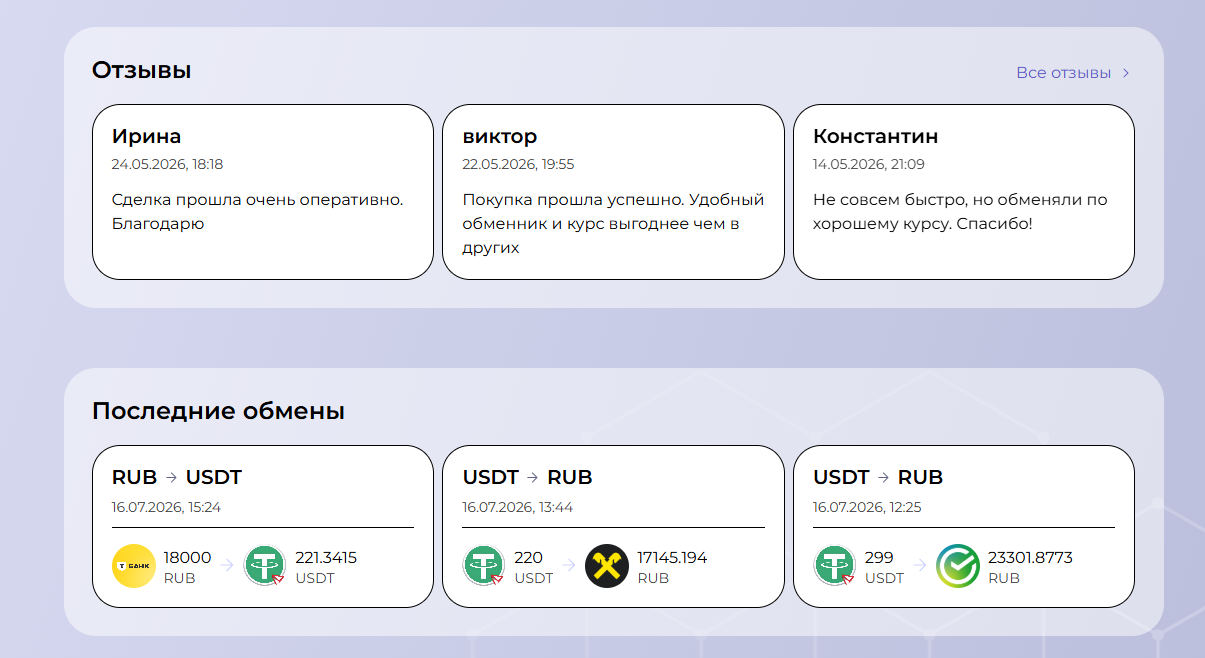Click the arrow between 299 USDT and 23301.8773 RUB
This screenshot has width=1205, height=658.
point(920,566)
